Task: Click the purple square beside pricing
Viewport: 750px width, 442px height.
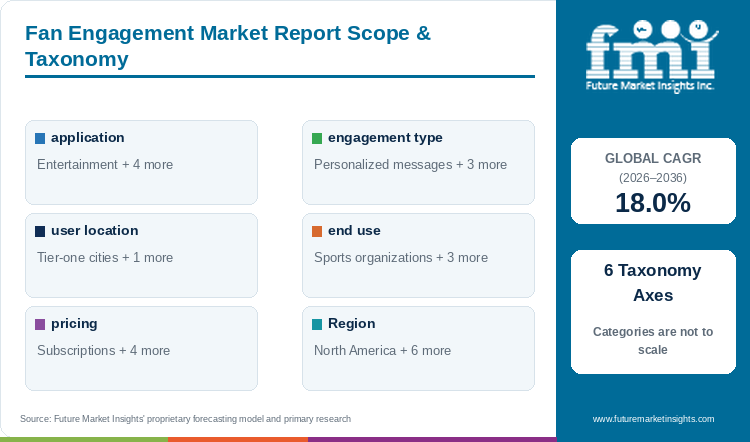Action: pyautogui.click(x=40, y=324)
